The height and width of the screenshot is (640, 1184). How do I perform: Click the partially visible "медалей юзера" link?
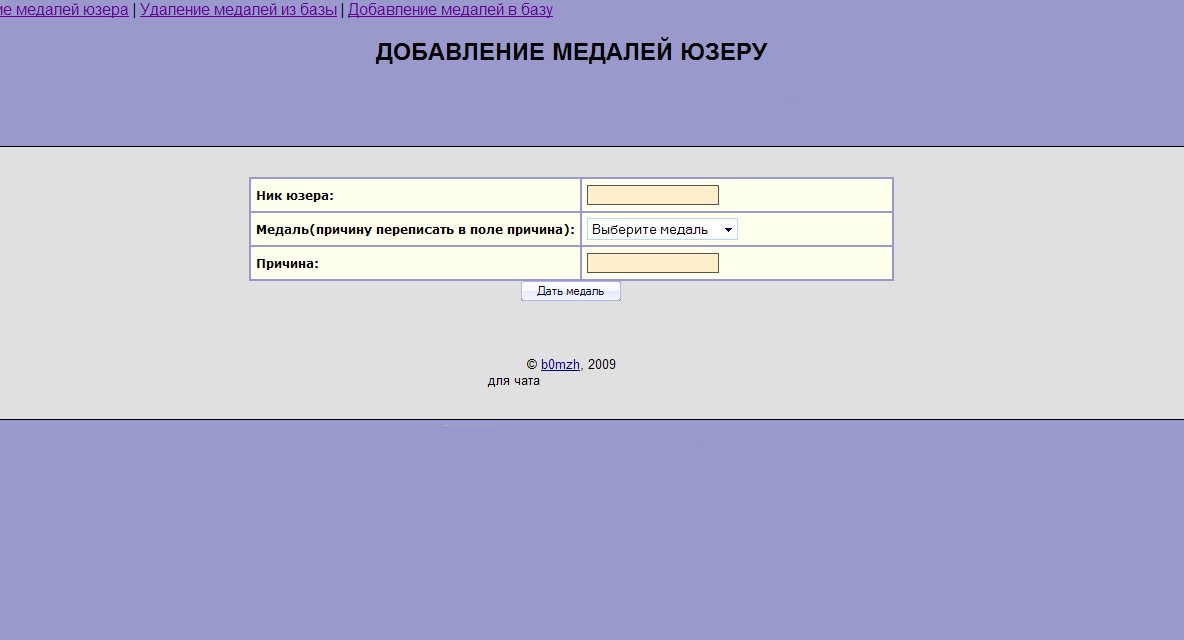(64, 10)
